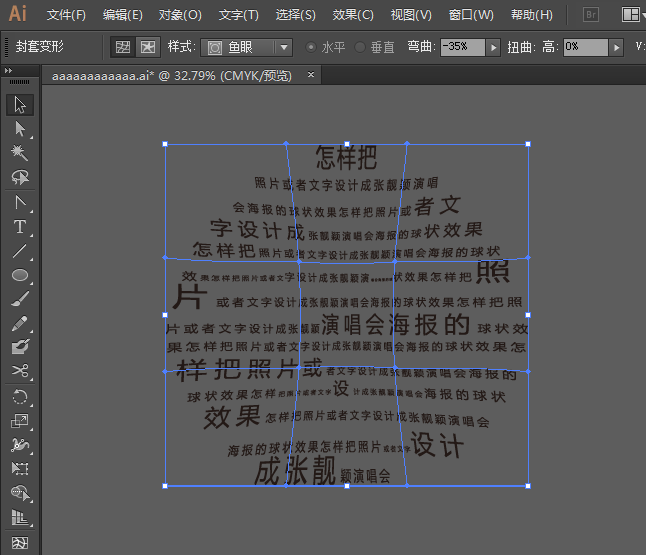The height and width of the screenshot is (555, 646).
Task: Open the 编辑(E) menu
Action: (x=122, y=15)
